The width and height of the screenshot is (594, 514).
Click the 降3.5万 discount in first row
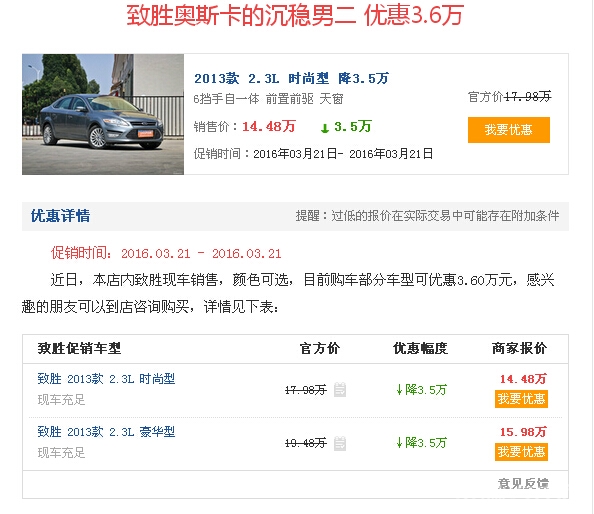[x=422, y=390]
